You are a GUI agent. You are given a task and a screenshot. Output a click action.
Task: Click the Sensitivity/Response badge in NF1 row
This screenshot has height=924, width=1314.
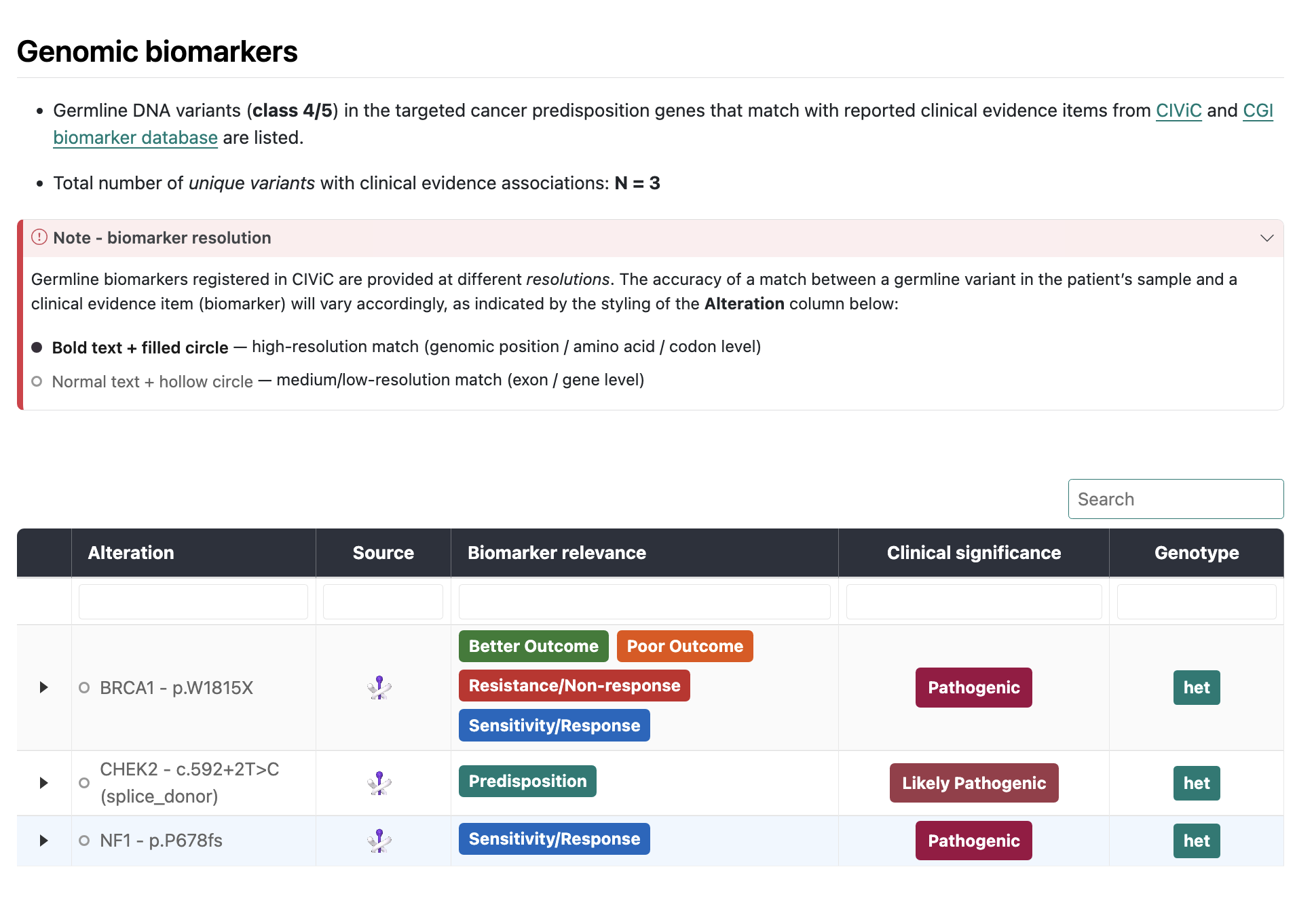pyautogui.click(x=555, y=839)
